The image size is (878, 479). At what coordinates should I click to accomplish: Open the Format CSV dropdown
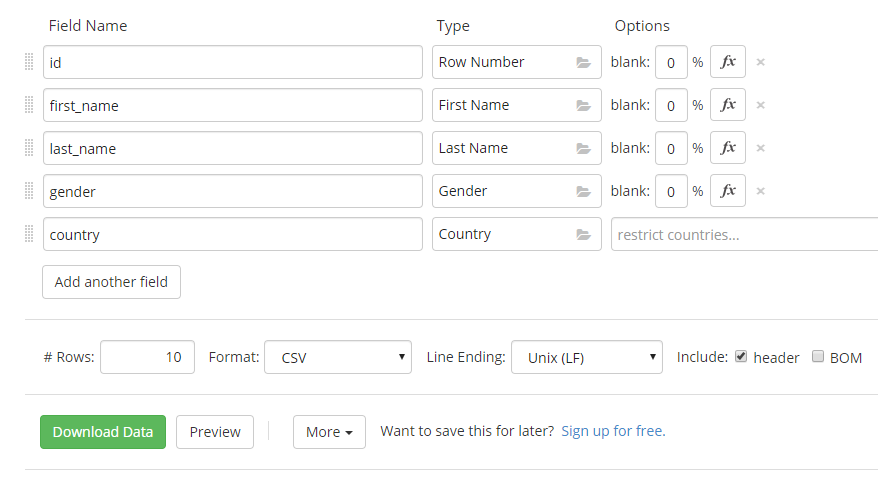coord(337,357)
